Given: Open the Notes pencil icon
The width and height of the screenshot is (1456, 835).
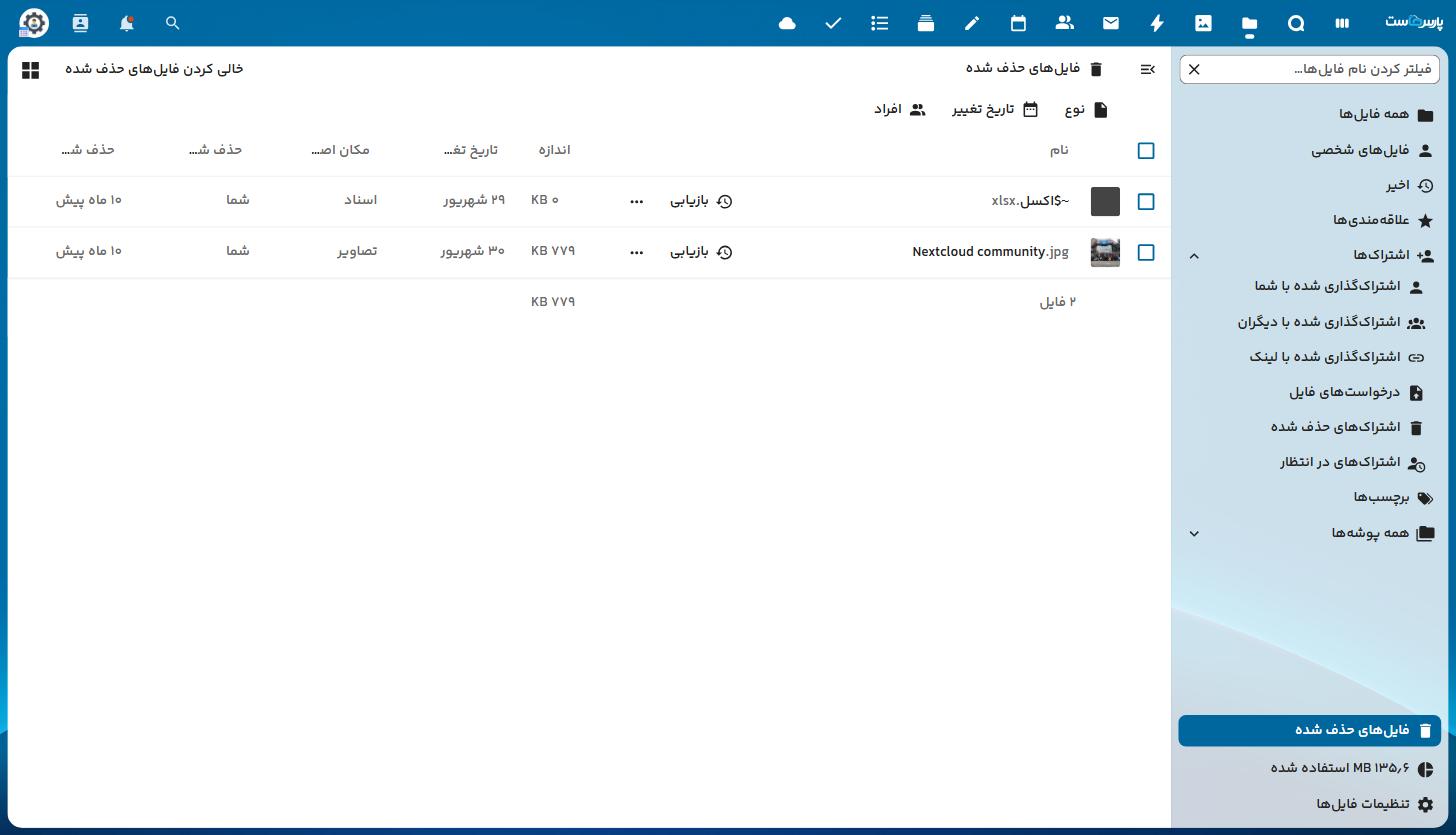Looking at the screenshot, I should [x=972, y=23].
